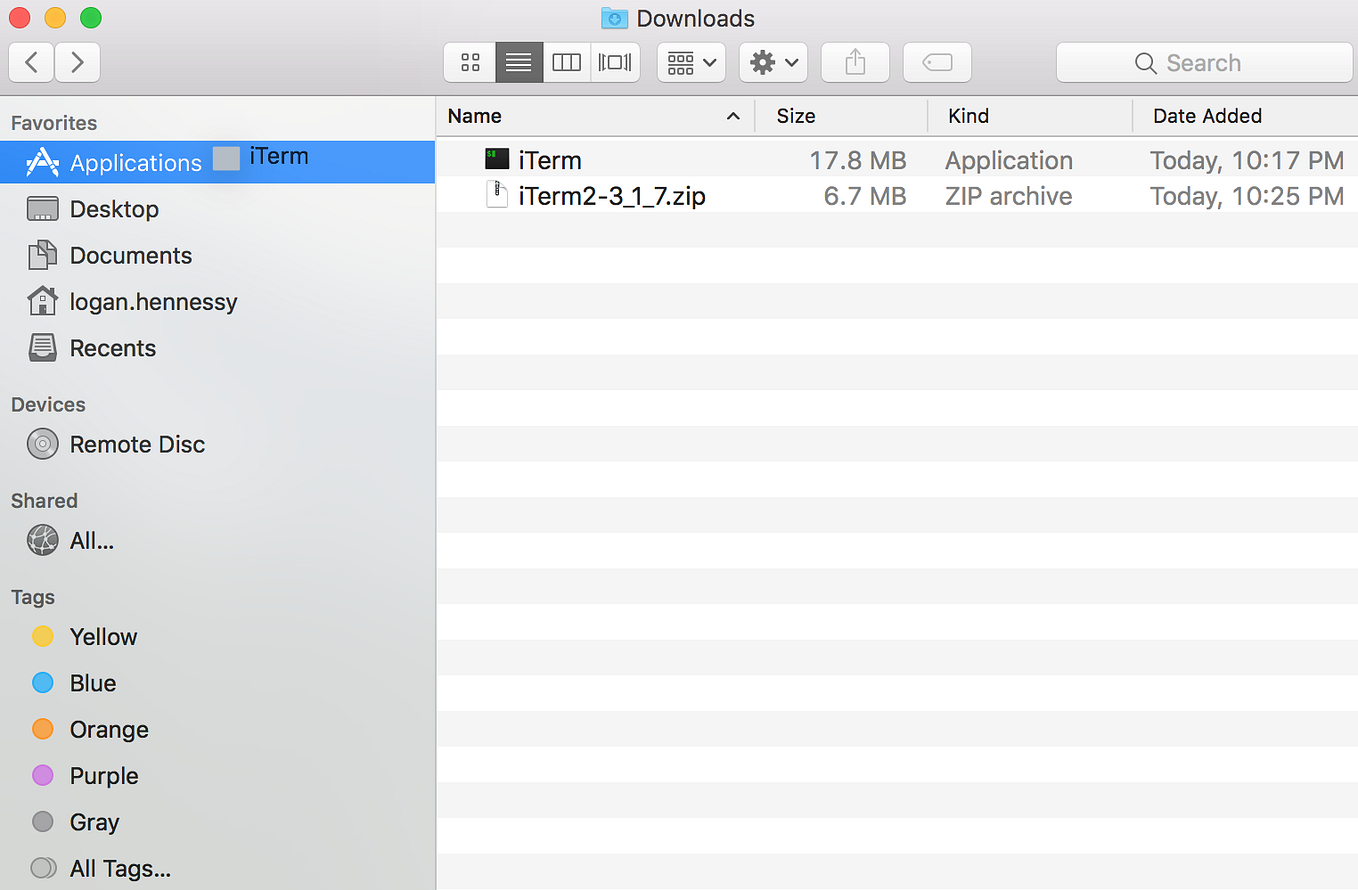Click the Remote Disc icon
Screen dimensions: 1358x890
pos(43,444)
